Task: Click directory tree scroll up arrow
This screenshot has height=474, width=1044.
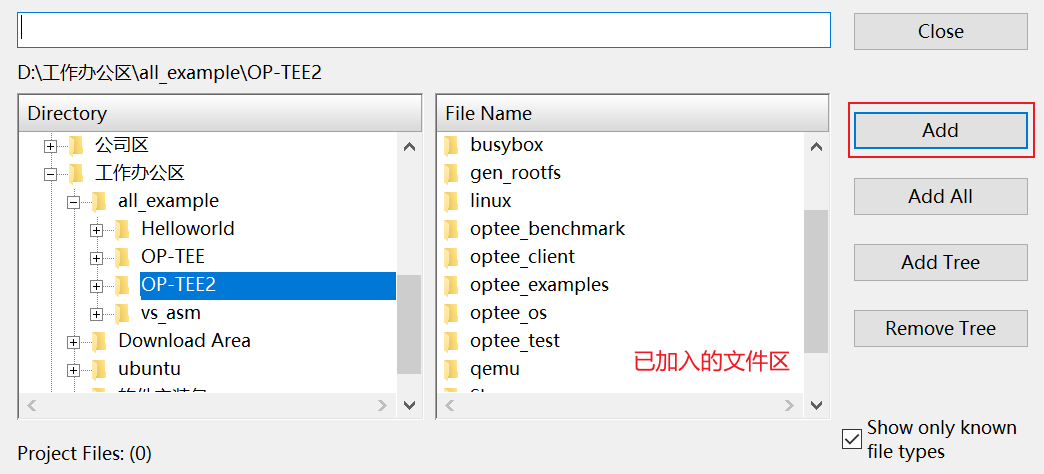Action: 409,146
